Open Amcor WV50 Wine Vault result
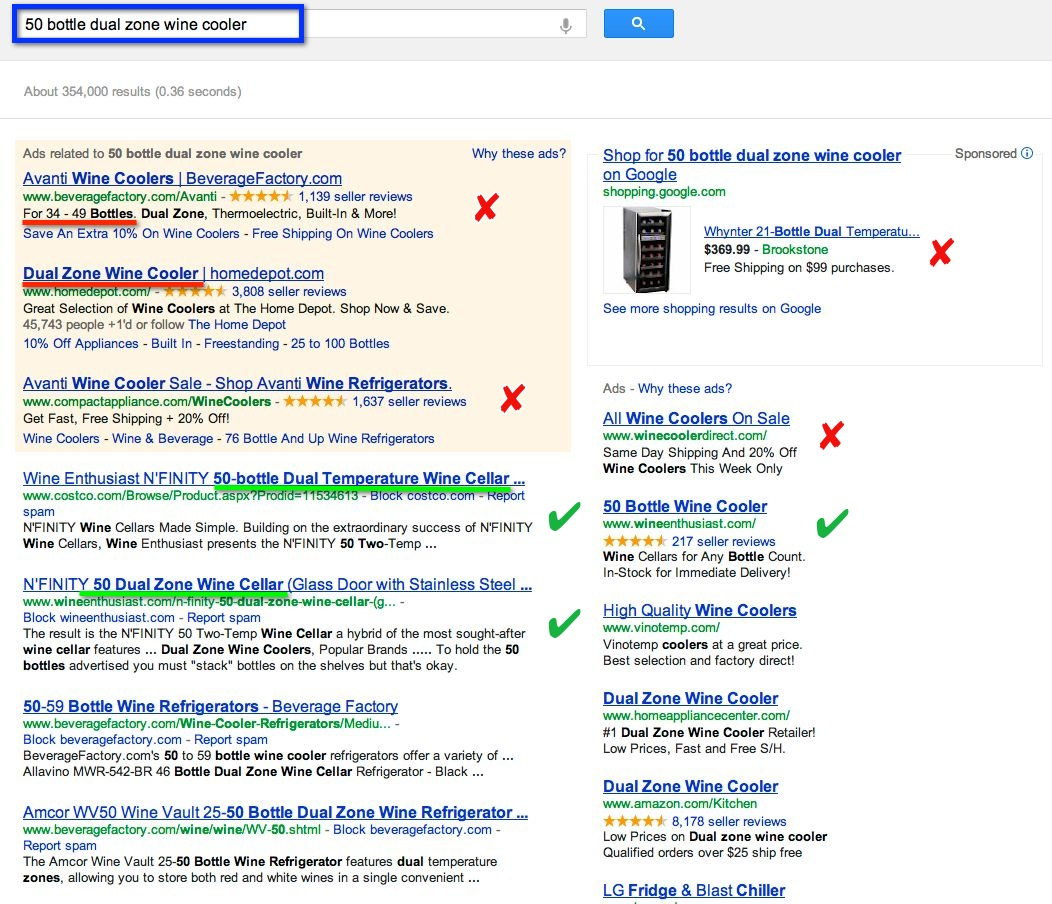The height and width of the screenshot is (904, 1052). coord(275,812)
